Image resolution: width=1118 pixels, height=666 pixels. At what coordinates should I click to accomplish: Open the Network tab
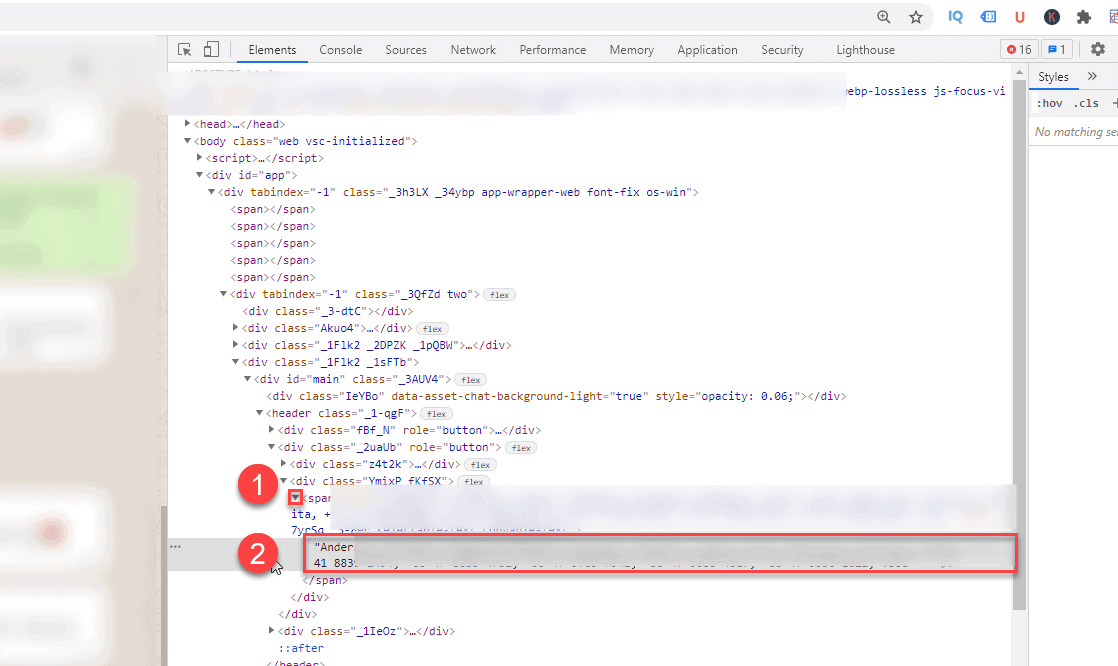473,50
